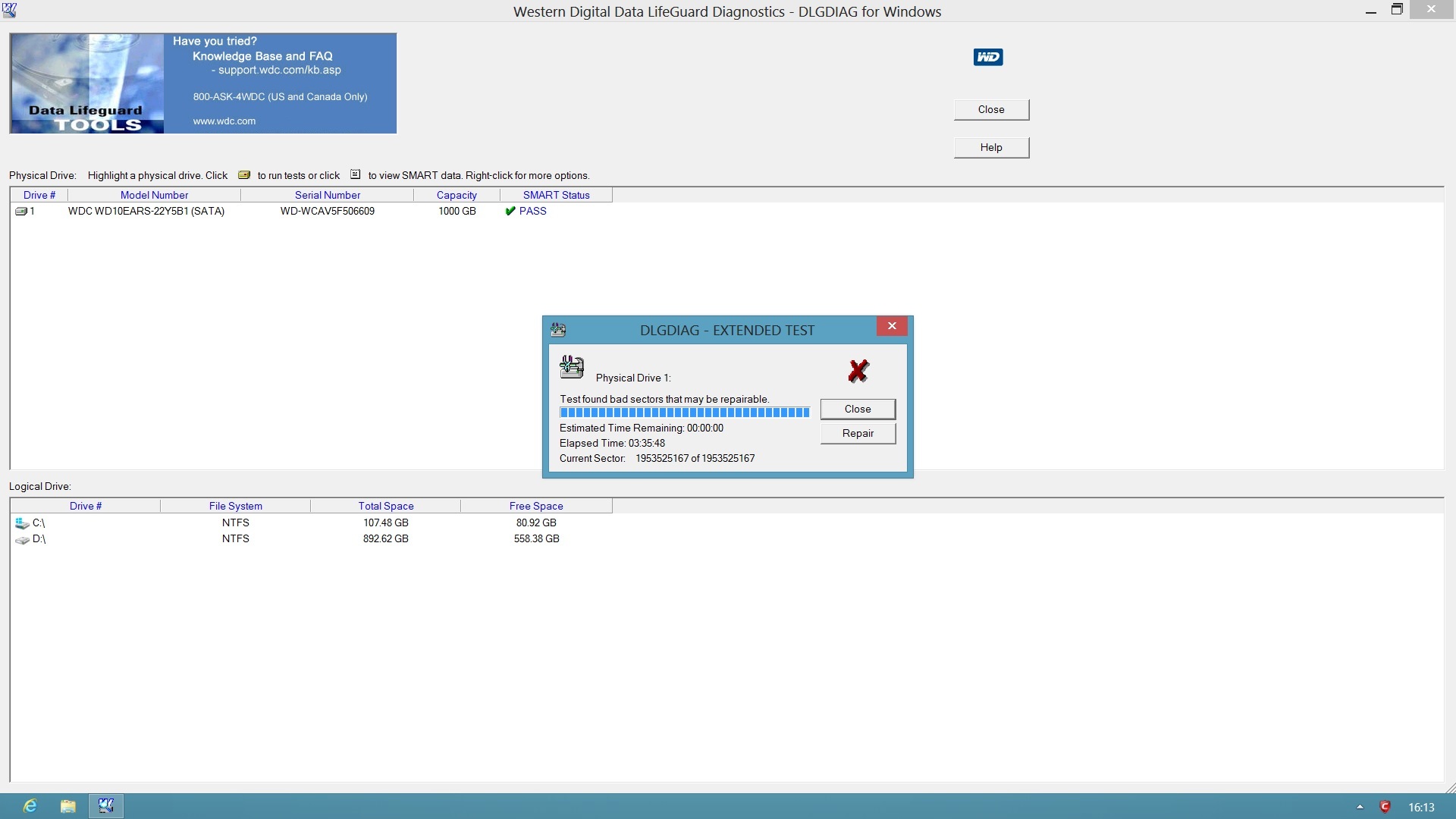Click NTFS in the C:\ row

[x=236, y=523]
